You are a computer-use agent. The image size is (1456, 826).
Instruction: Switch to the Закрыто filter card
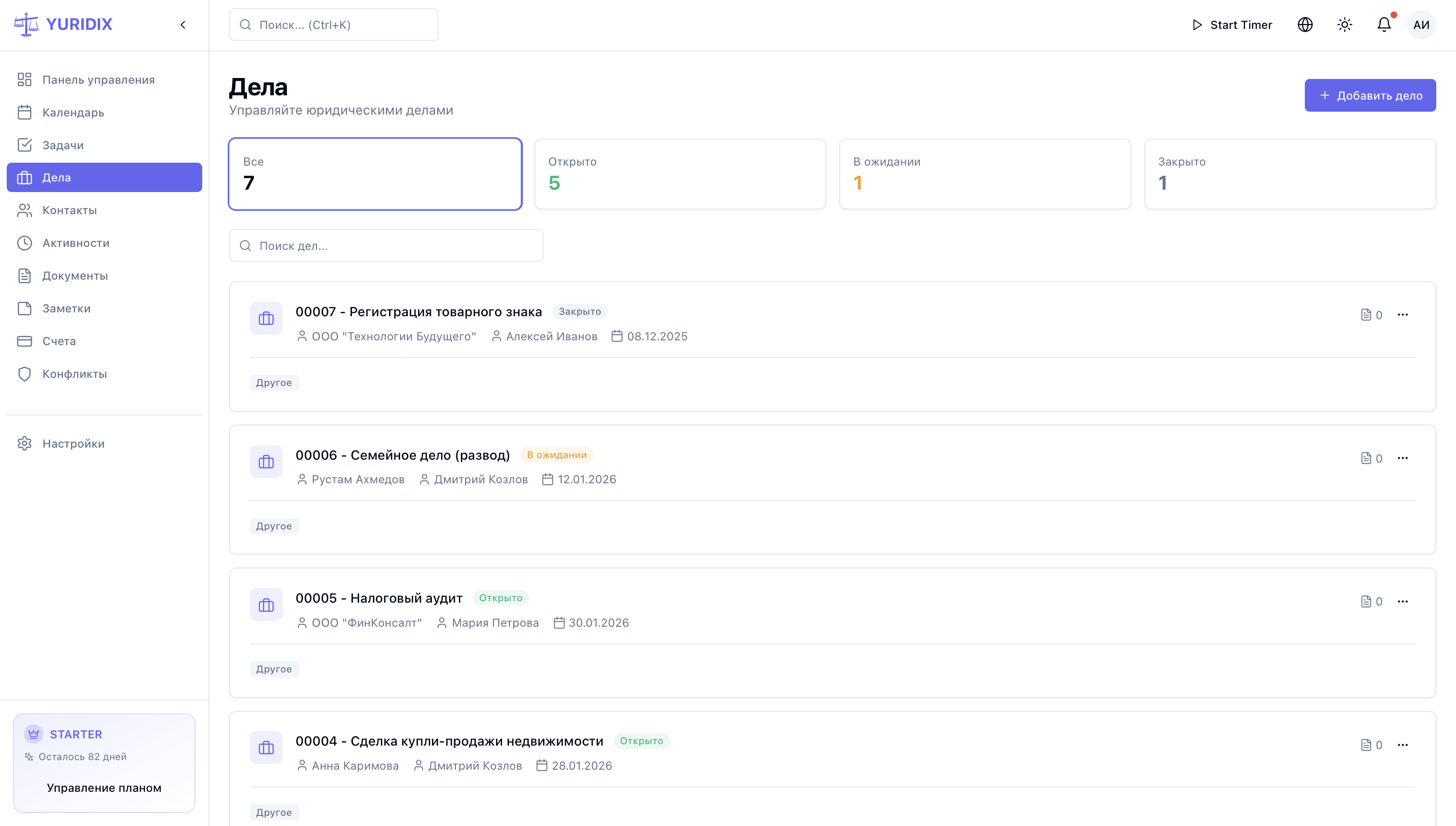pos(1289,174)
